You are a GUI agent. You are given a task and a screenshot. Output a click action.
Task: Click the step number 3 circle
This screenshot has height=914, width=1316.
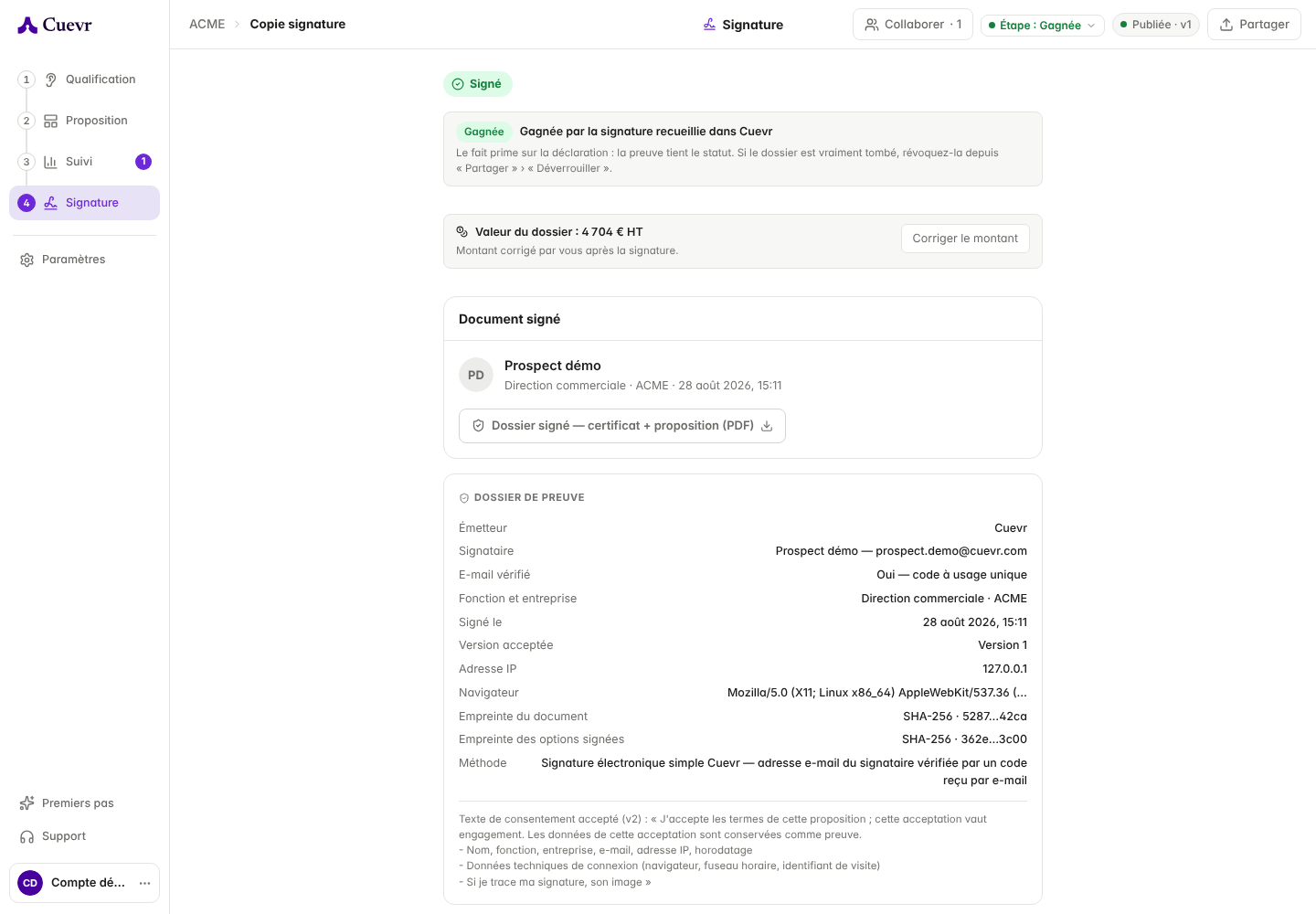click(27, 162)
